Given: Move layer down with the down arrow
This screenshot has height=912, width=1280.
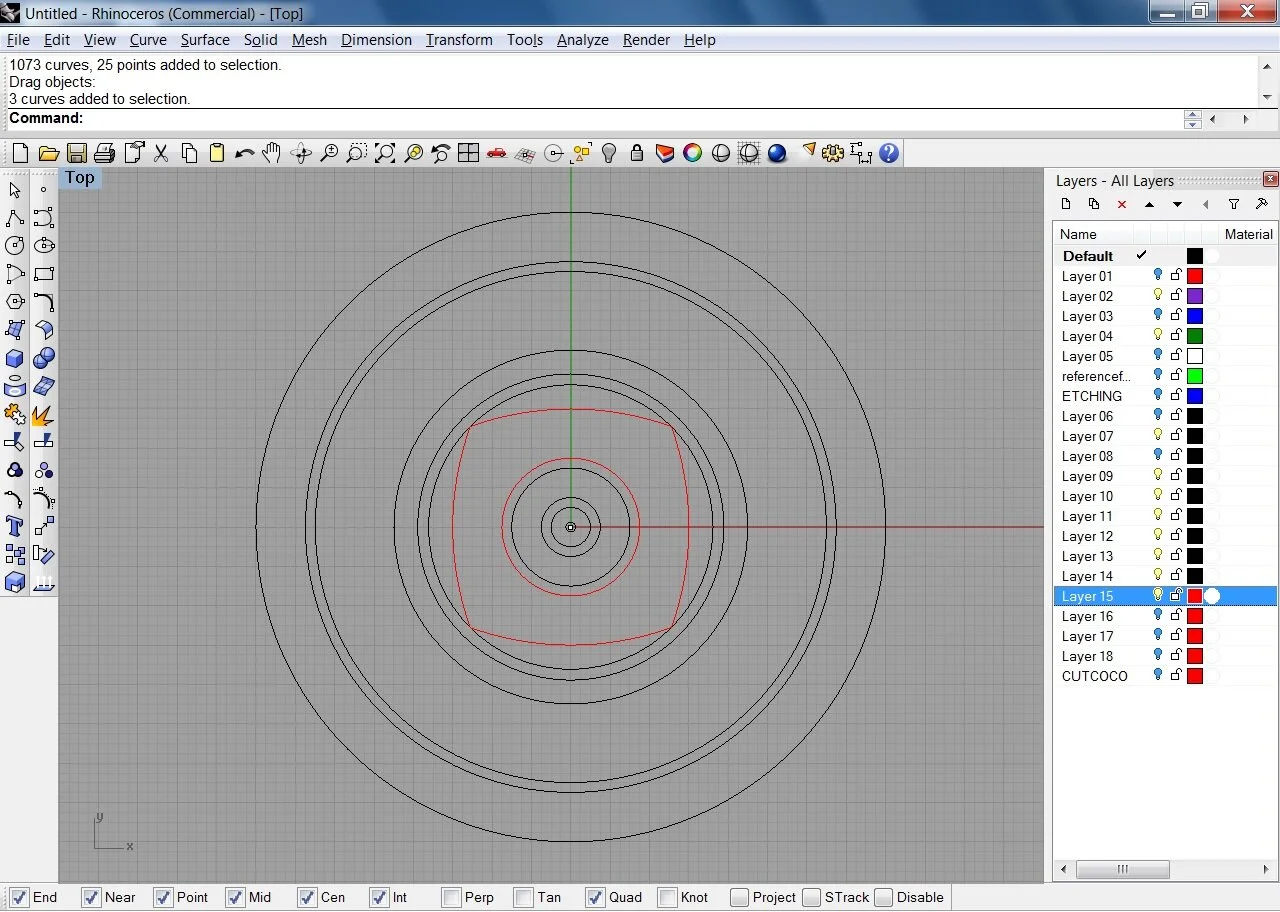Looking at the screenshot, I should 1178,204.
